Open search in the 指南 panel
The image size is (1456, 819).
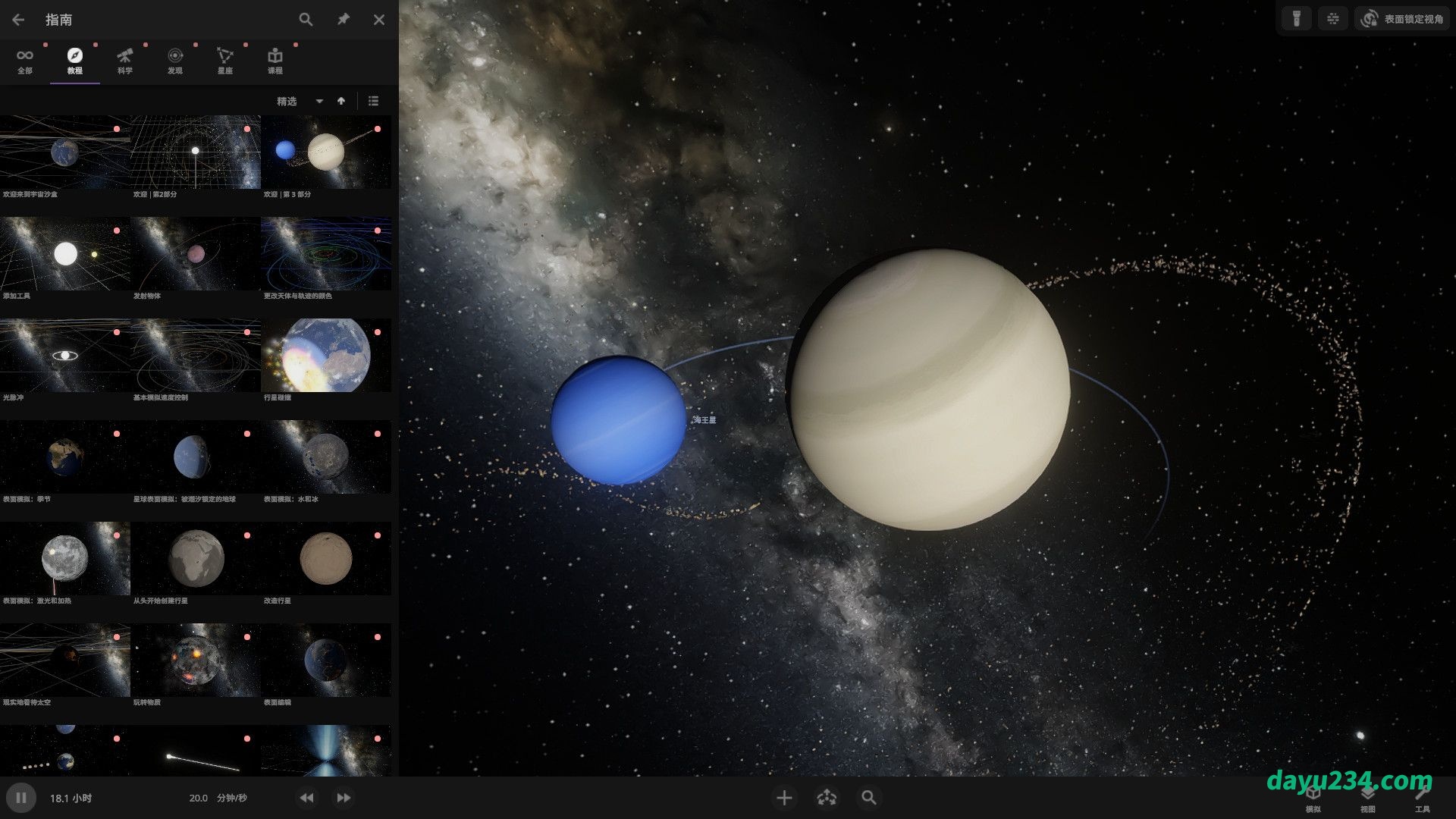(306, 20)
